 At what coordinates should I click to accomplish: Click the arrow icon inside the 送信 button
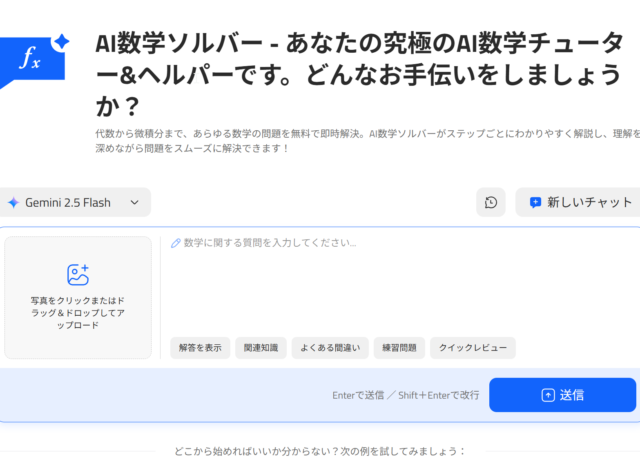[x=547, y=395]
